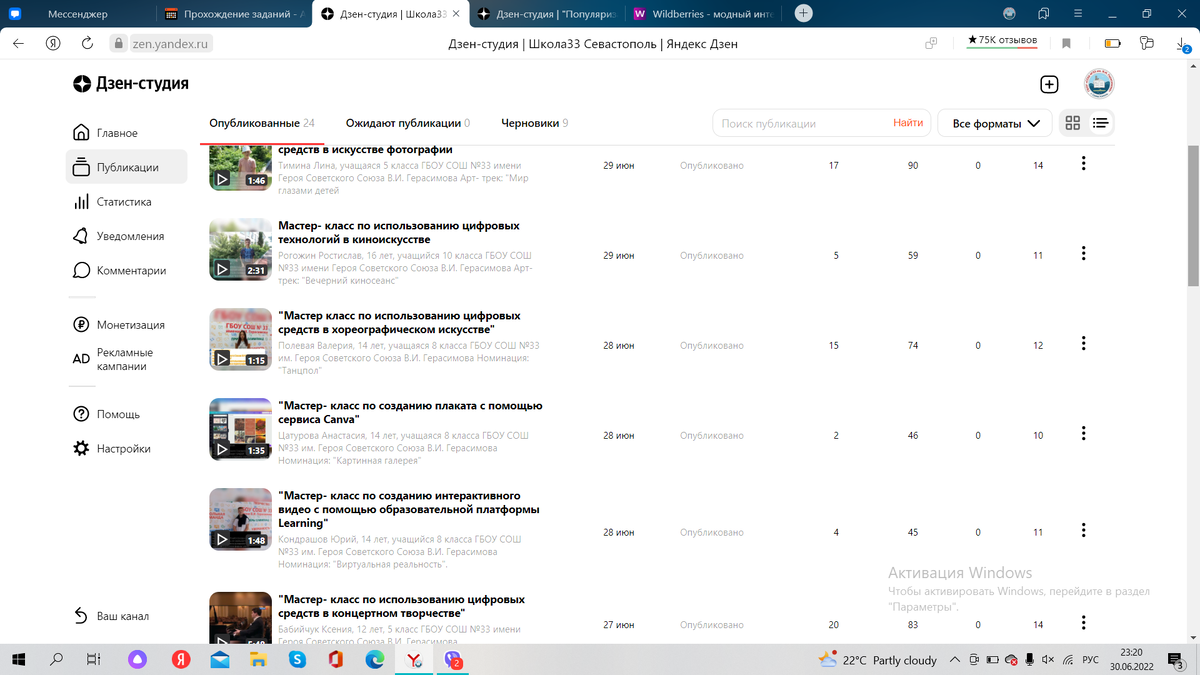The image size is (1200, 675).
Task: Open Skype from the taskbar
Action: [x=297, y=660]
